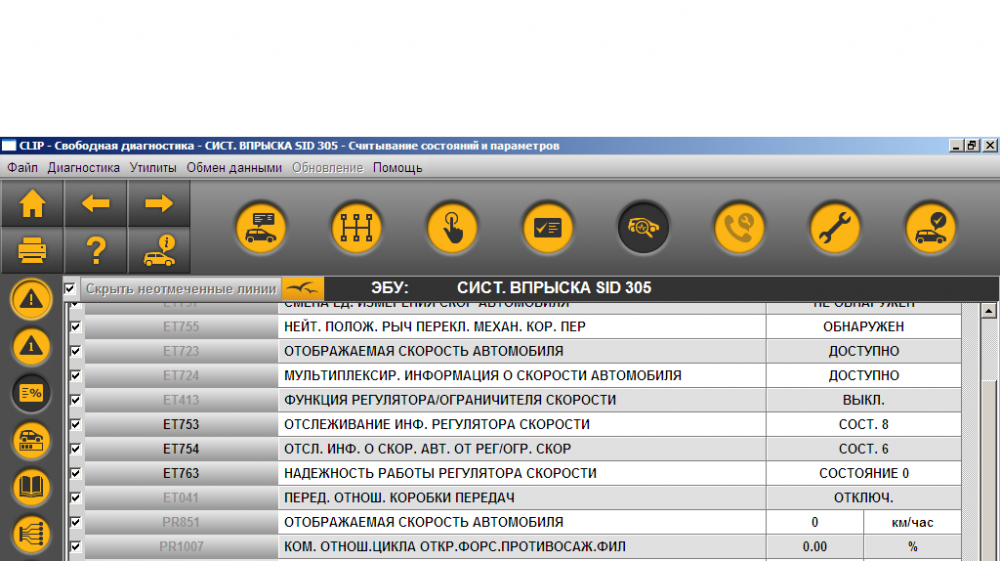Image resolution: width=1000 pixels, height=561 pixels.
Task: Select the finger touch command icon
Action: point(452,228)
